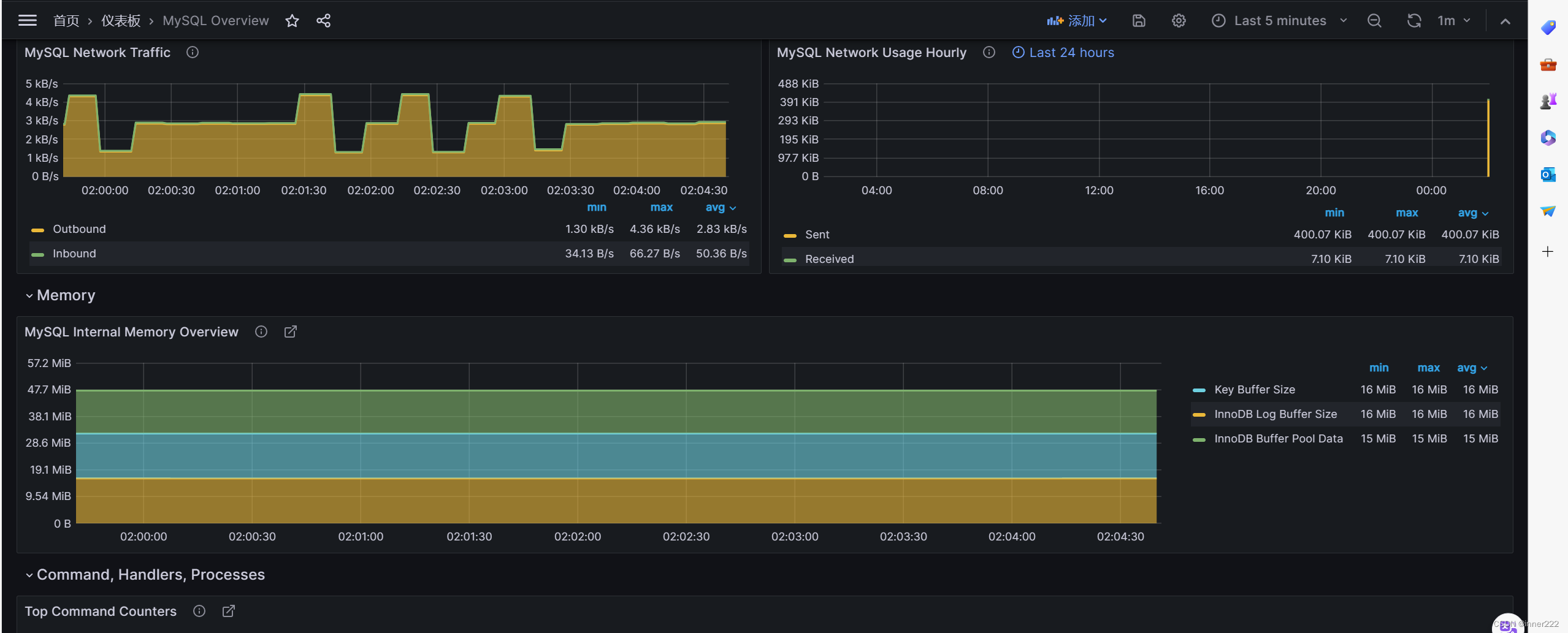Click Last 24 hours time override link
Screen dimensions: 1568x633
[x=1063, y=53]
